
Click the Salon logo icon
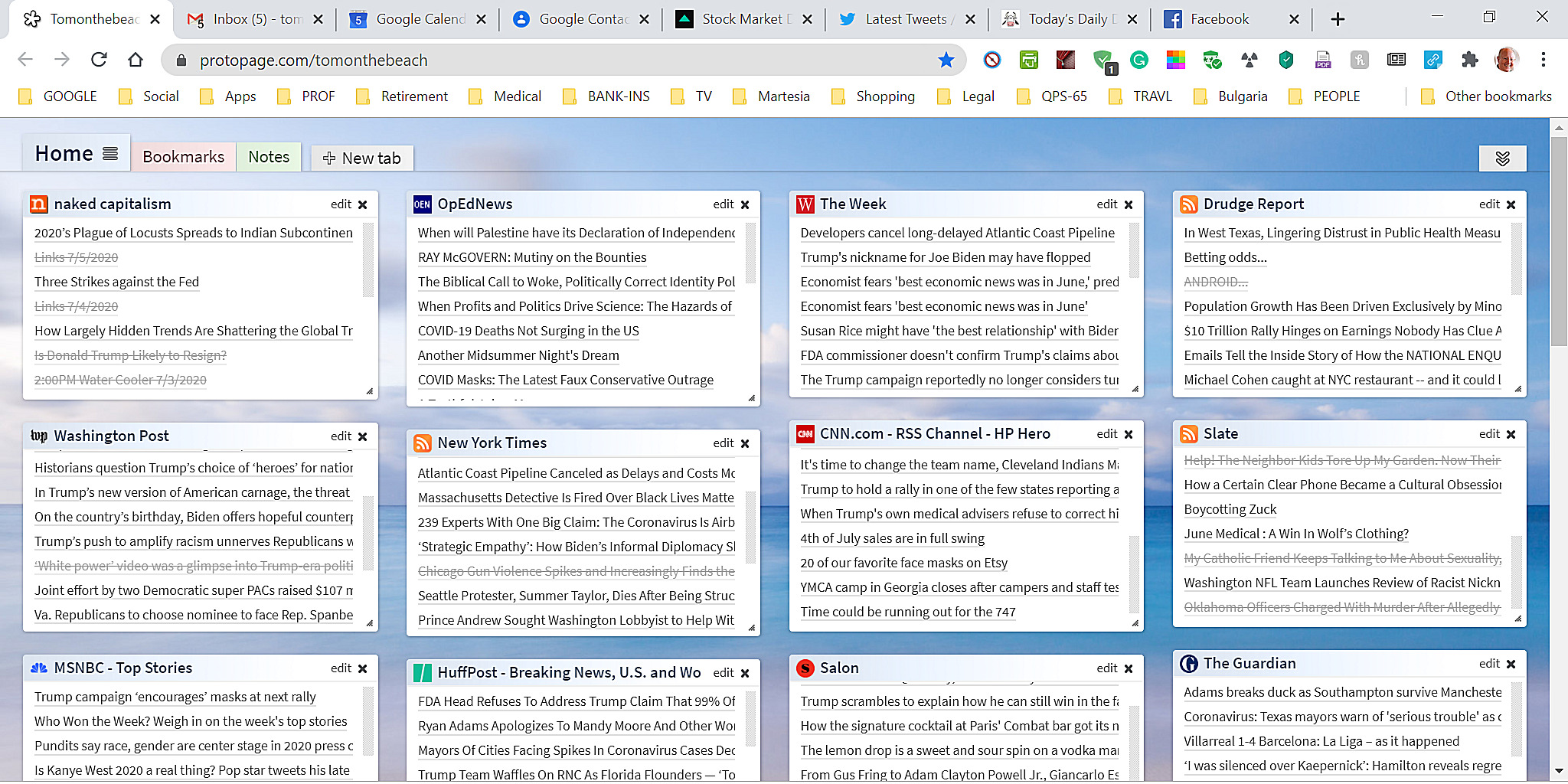point(805,668)
